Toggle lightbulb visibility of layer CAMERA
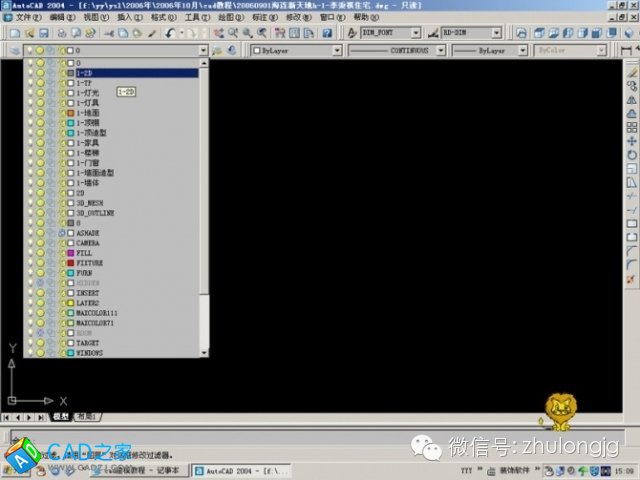 (x=29, y=243)
